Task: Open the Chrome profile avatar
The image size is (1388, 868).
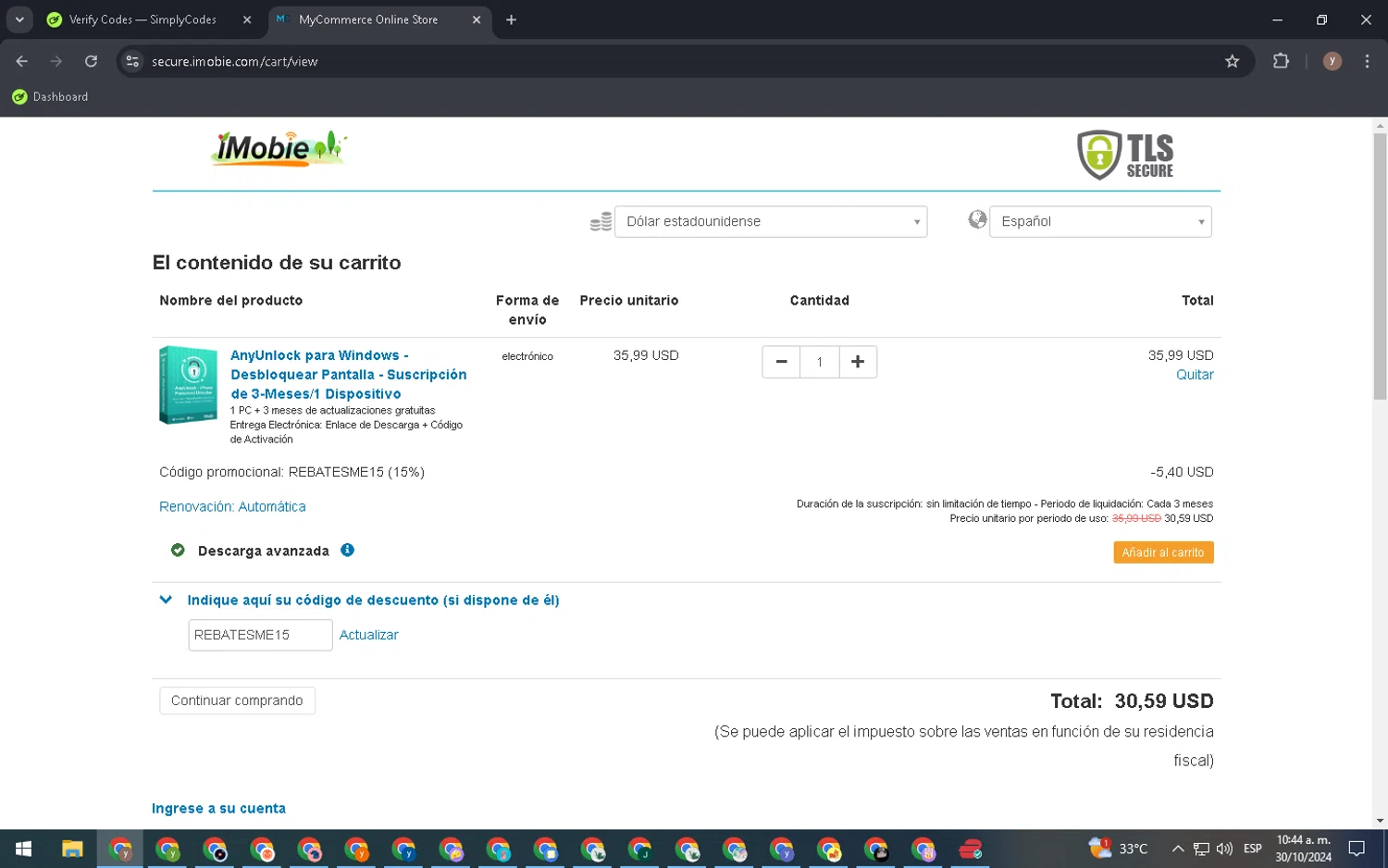Action: point(1332,61)
